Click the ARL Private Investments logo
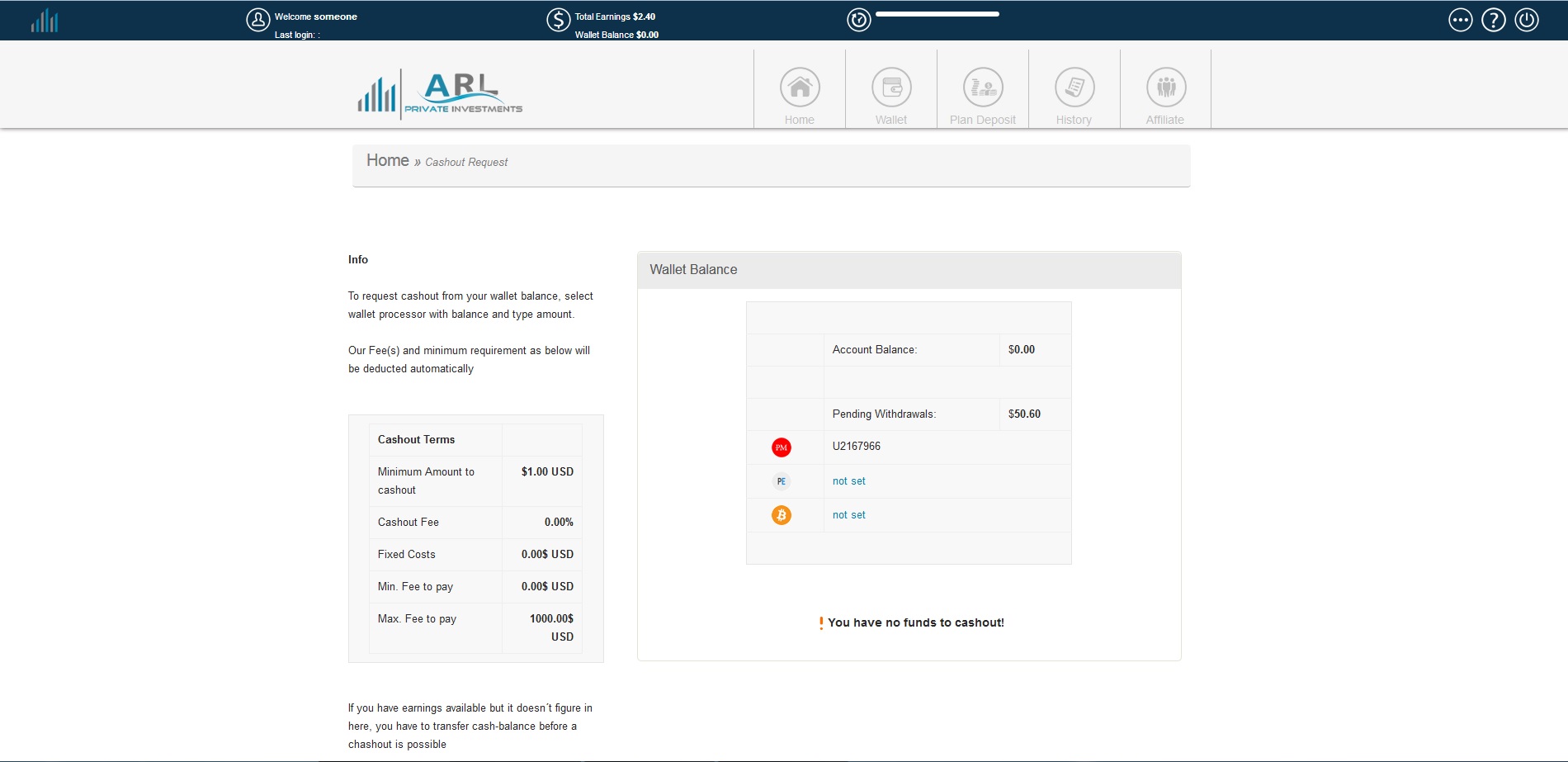Screen dimensions: 1568x762 [x=440, y=93]
